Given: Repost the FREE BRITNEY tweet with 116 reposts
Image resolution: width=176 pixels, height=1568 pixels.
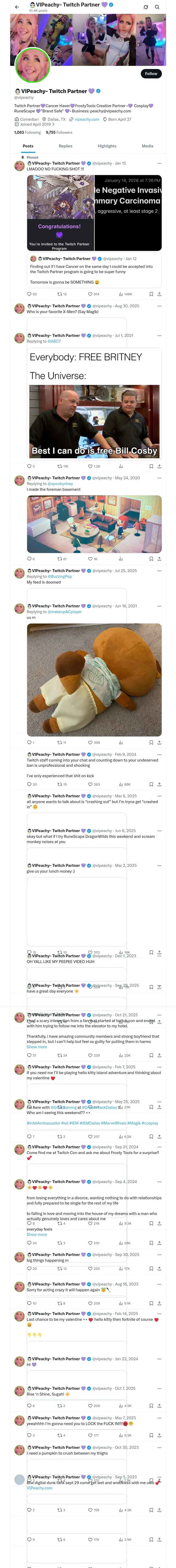Looking at the screenshot, I should pyautogui.click(x=59, y=466).
